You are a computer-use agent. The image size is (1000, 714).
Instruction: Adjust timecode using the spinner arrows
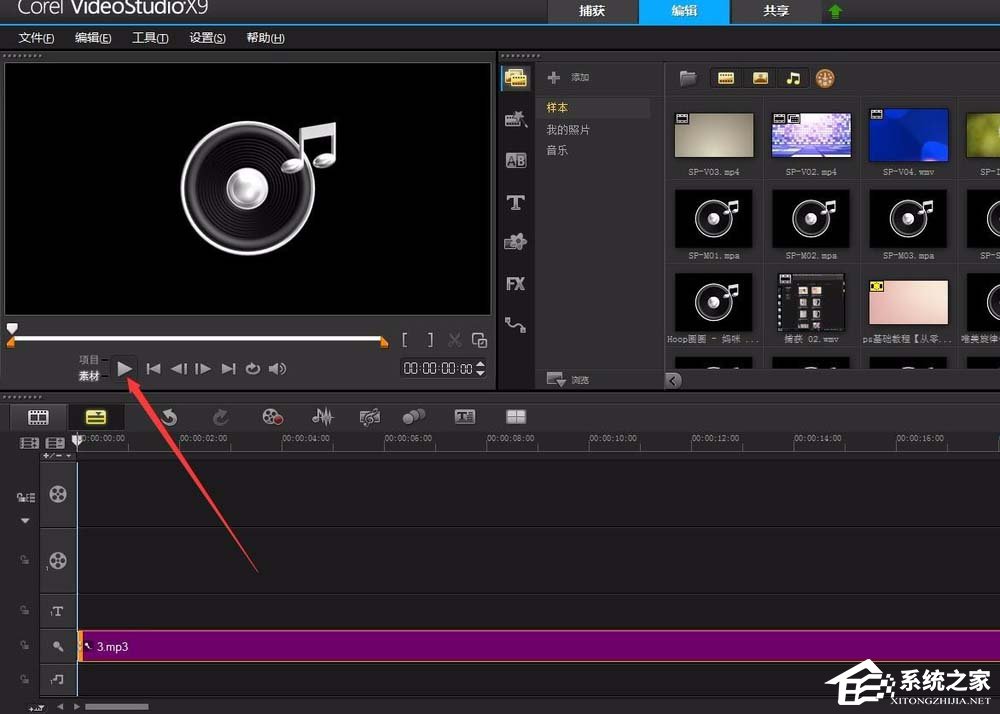(480, 368)
